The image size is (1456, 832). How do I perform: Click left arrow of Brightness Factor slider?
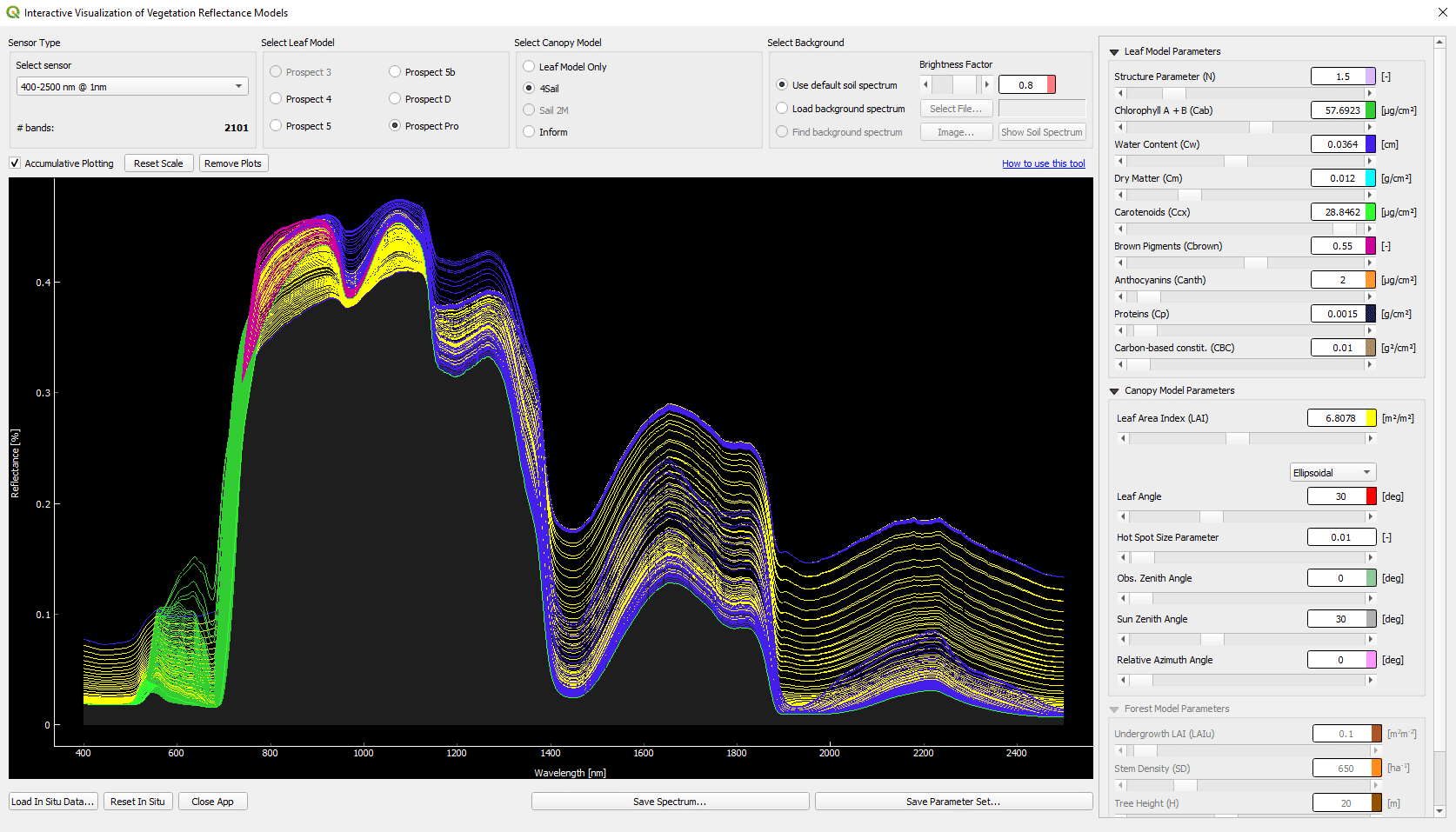click(926, 84)
